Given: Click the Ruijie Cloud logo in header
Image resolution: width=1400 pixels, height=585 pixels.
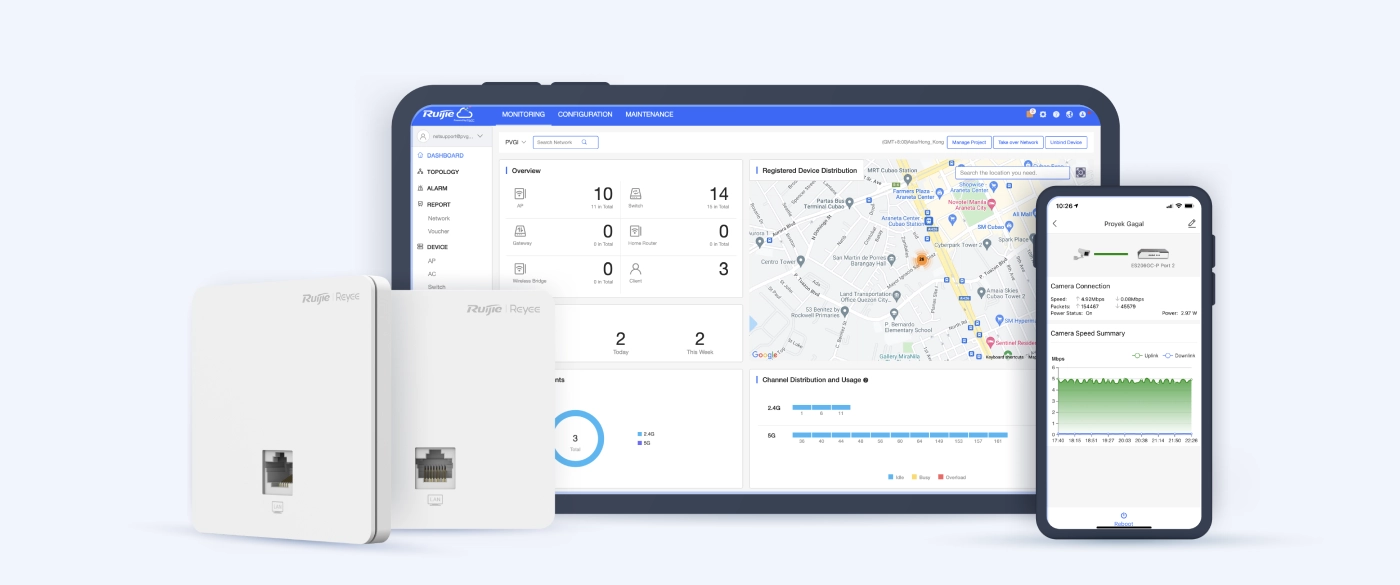Looking at the screenshot, I should click(447, 114).
